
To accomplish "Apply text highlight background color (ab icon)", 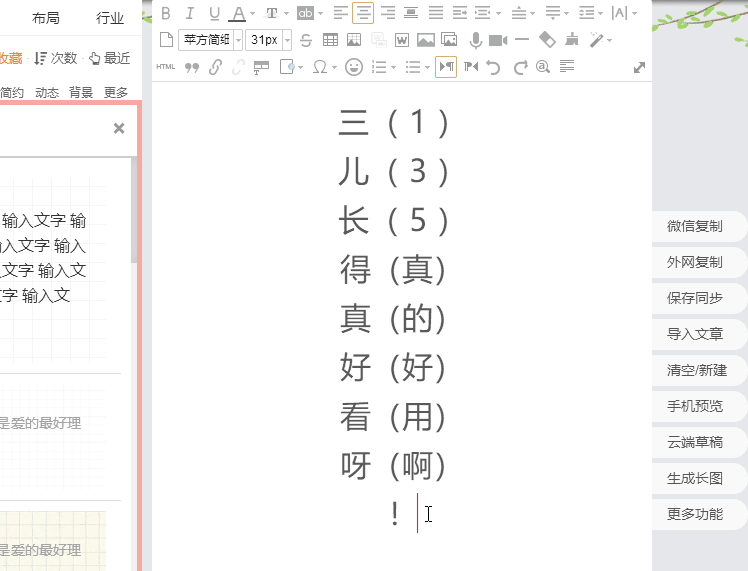I will [x=305, y=13].
